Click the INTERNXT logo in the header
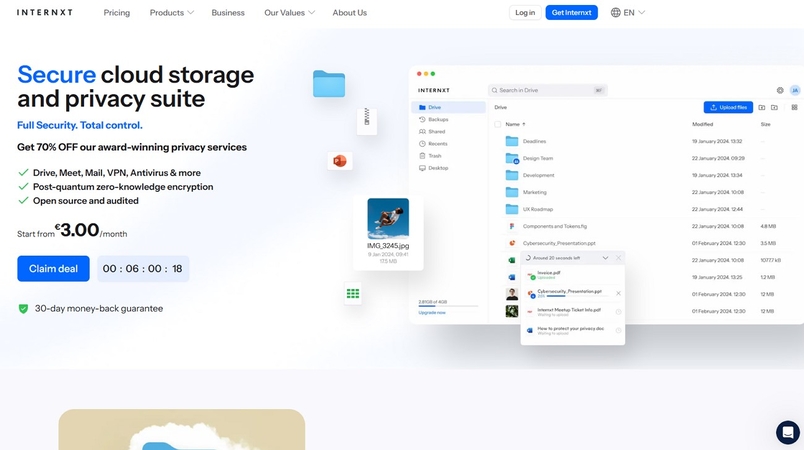804x450 pixels. point(45,12)
